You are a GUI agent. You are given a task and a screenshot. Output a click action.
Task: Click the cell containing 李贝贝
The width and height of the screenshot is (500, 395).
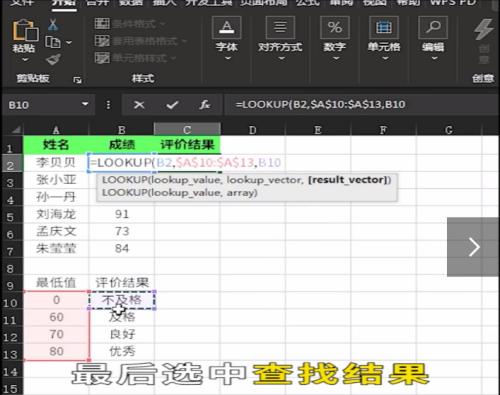pyautogui.click(x=56, y=162)
